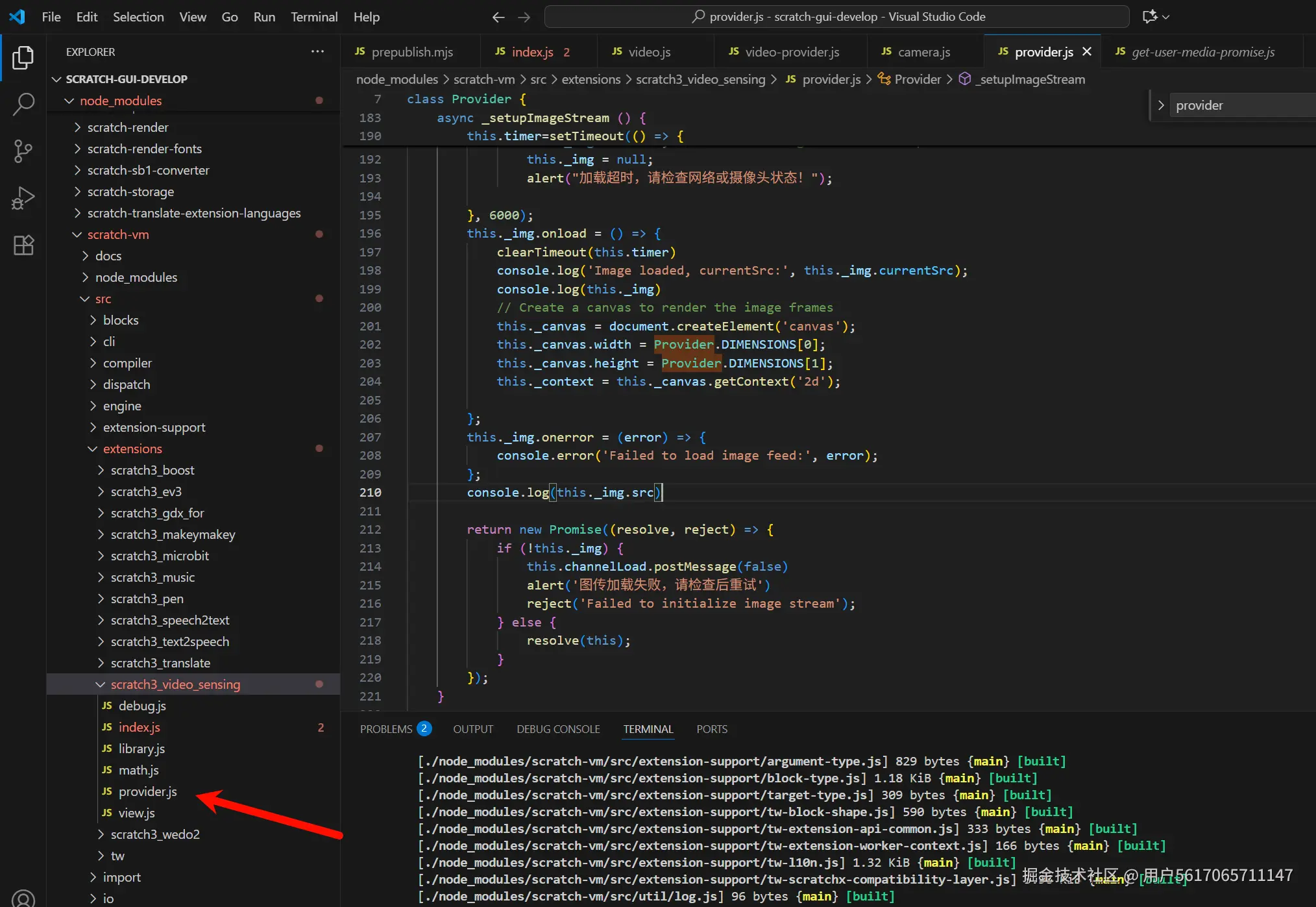Close the provider.js editor tab
1316x907 pixels.
tap(1087, 52)
